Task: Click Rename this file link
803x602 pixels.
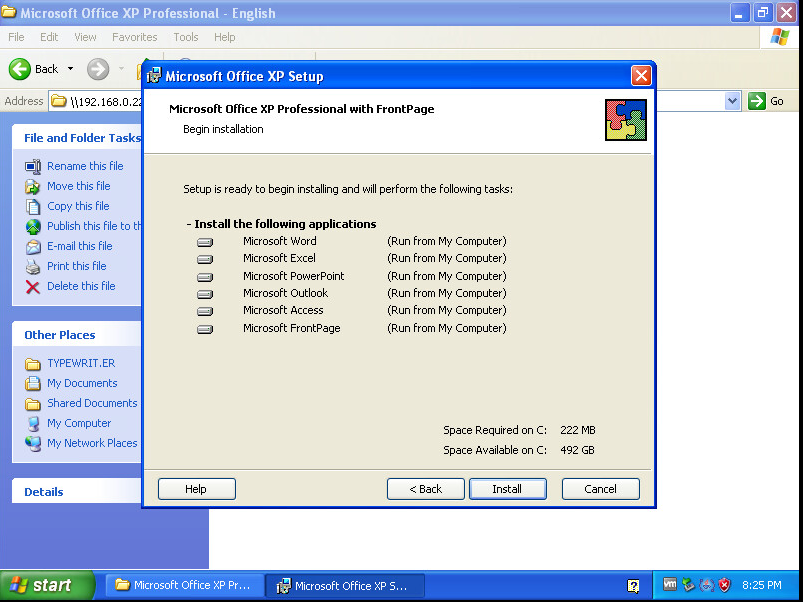Action: point(85,166)
